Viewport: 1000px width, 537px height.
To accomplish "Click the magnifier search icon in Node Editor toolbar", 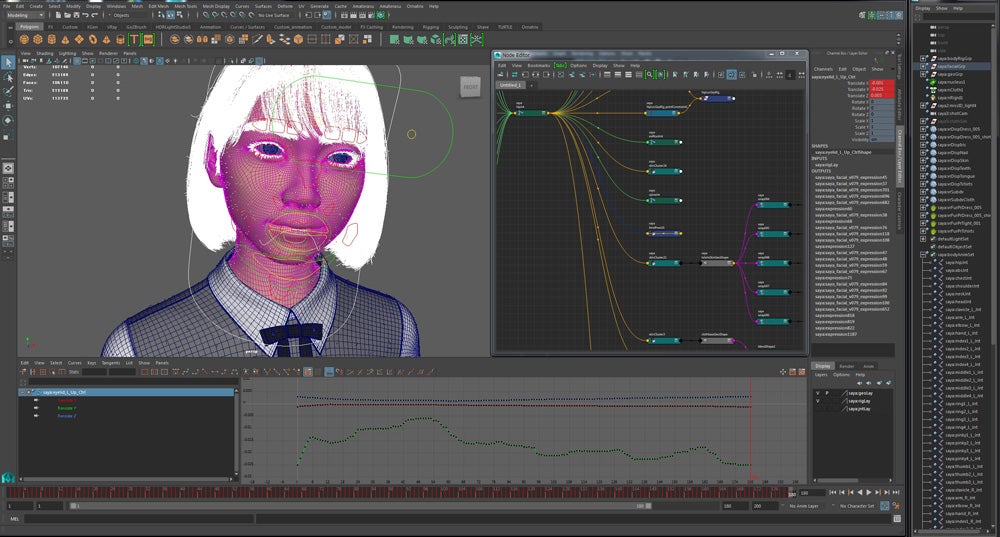I will [649, 74].
